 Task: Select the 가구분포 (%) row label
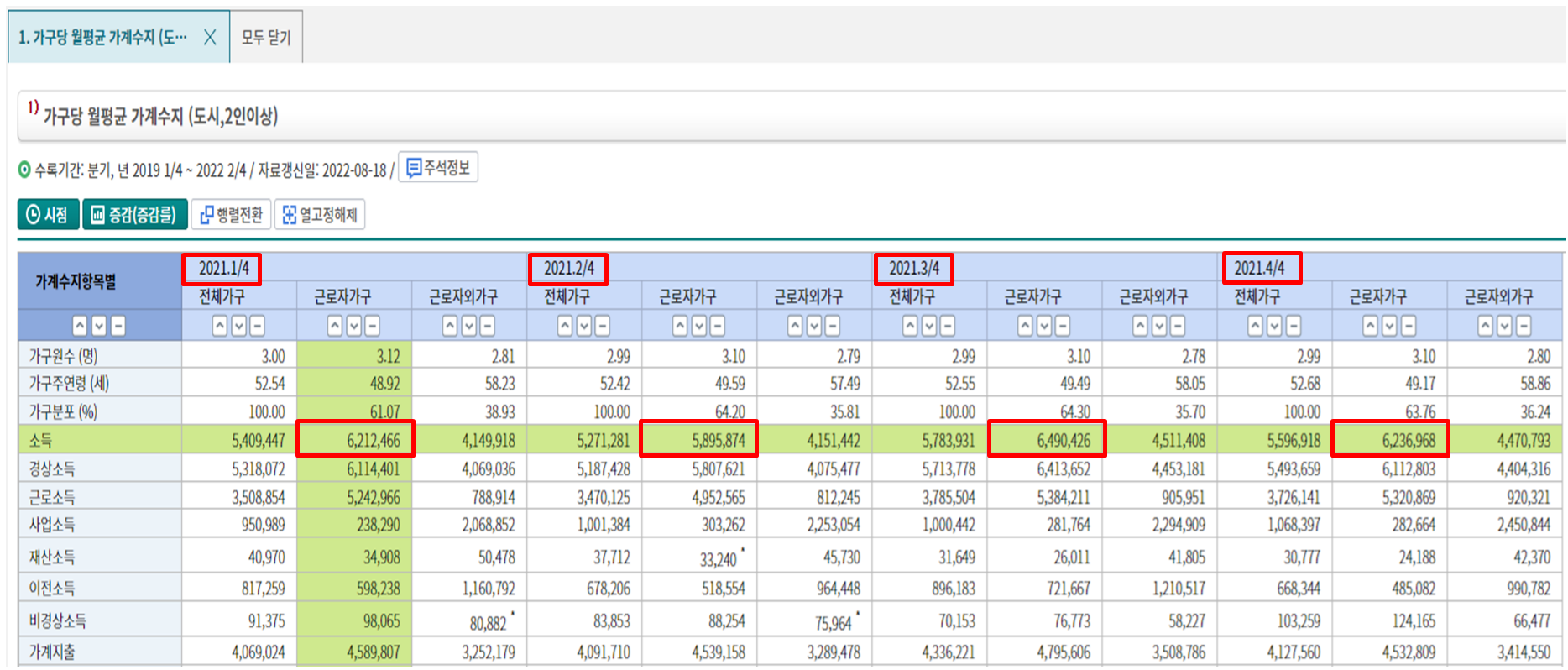click(x=63, y=412)
